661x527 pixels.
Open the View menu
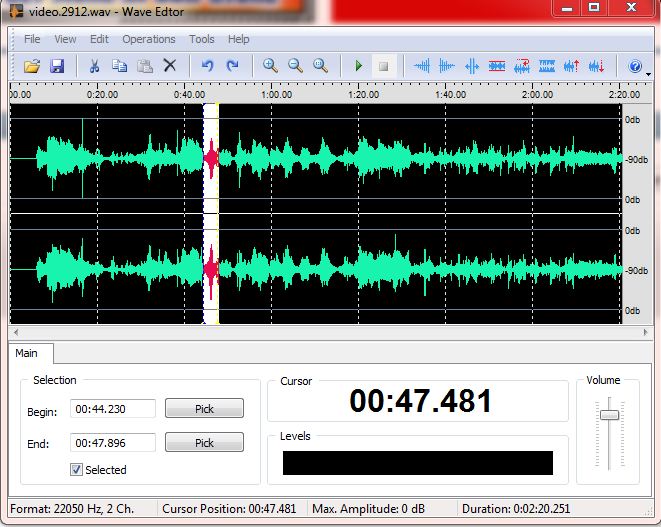pos(65,39)
